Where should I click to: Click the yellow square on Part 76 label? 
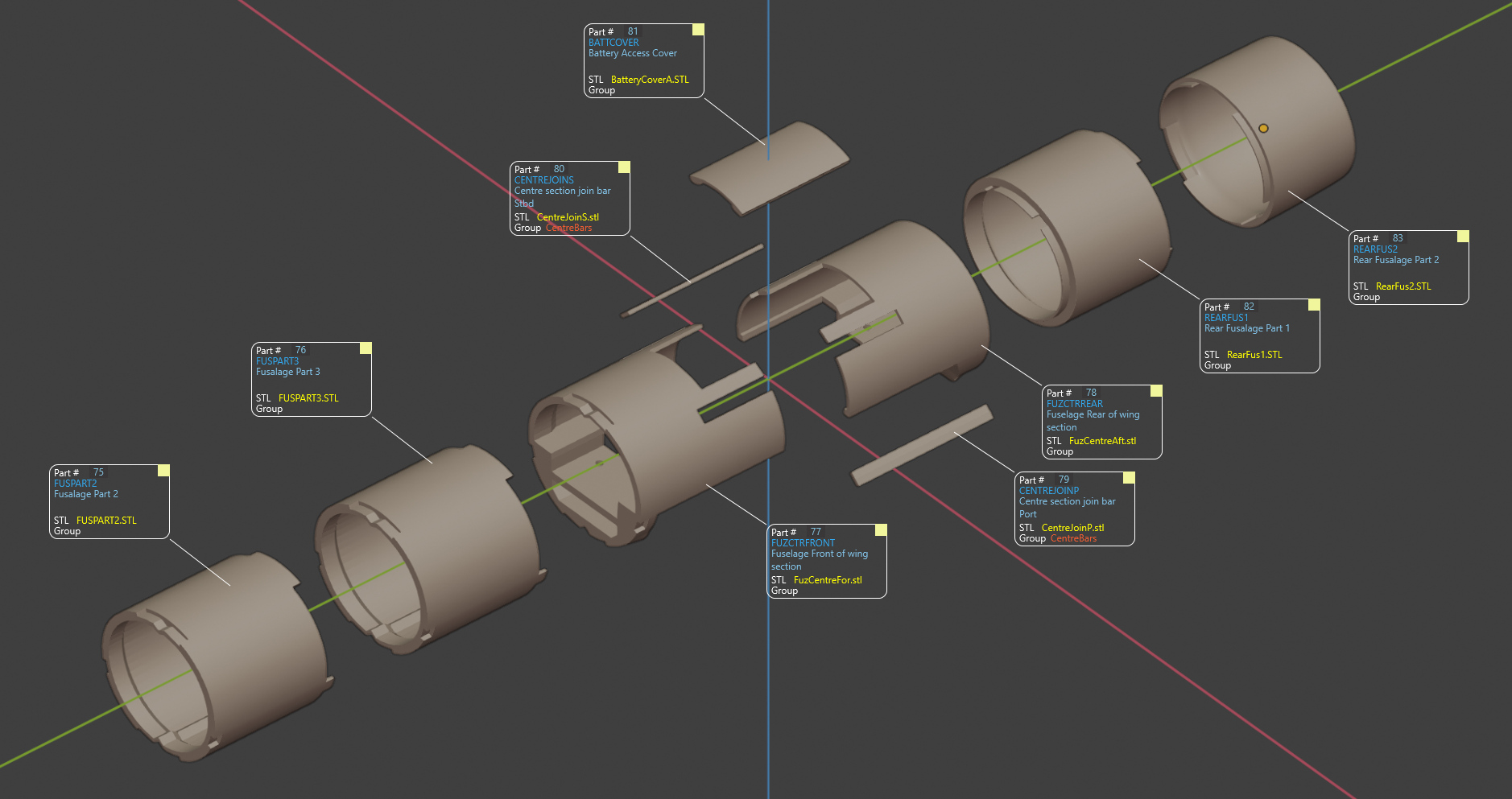click(x=366, y=348)
